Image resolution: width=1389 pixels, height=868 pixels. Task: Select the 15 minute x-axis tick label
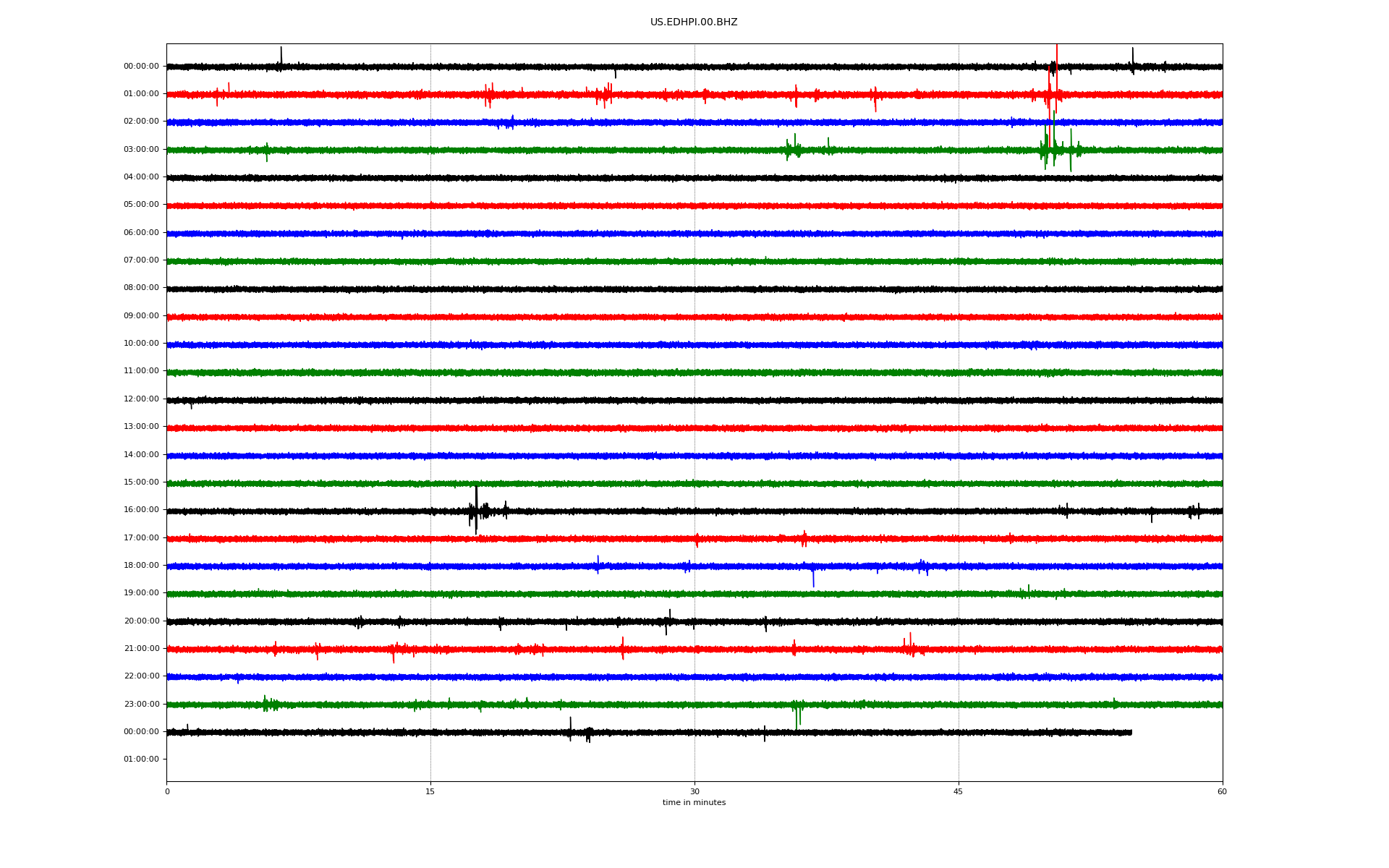[x=430, y=791]
